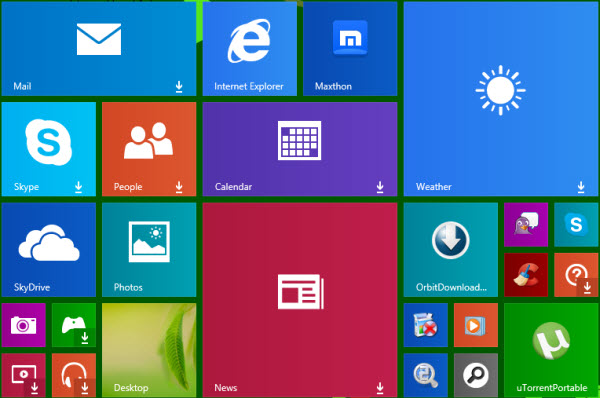Open the Maxthon browser tile
Screen dimensions: 600x398
coord(350,49)
